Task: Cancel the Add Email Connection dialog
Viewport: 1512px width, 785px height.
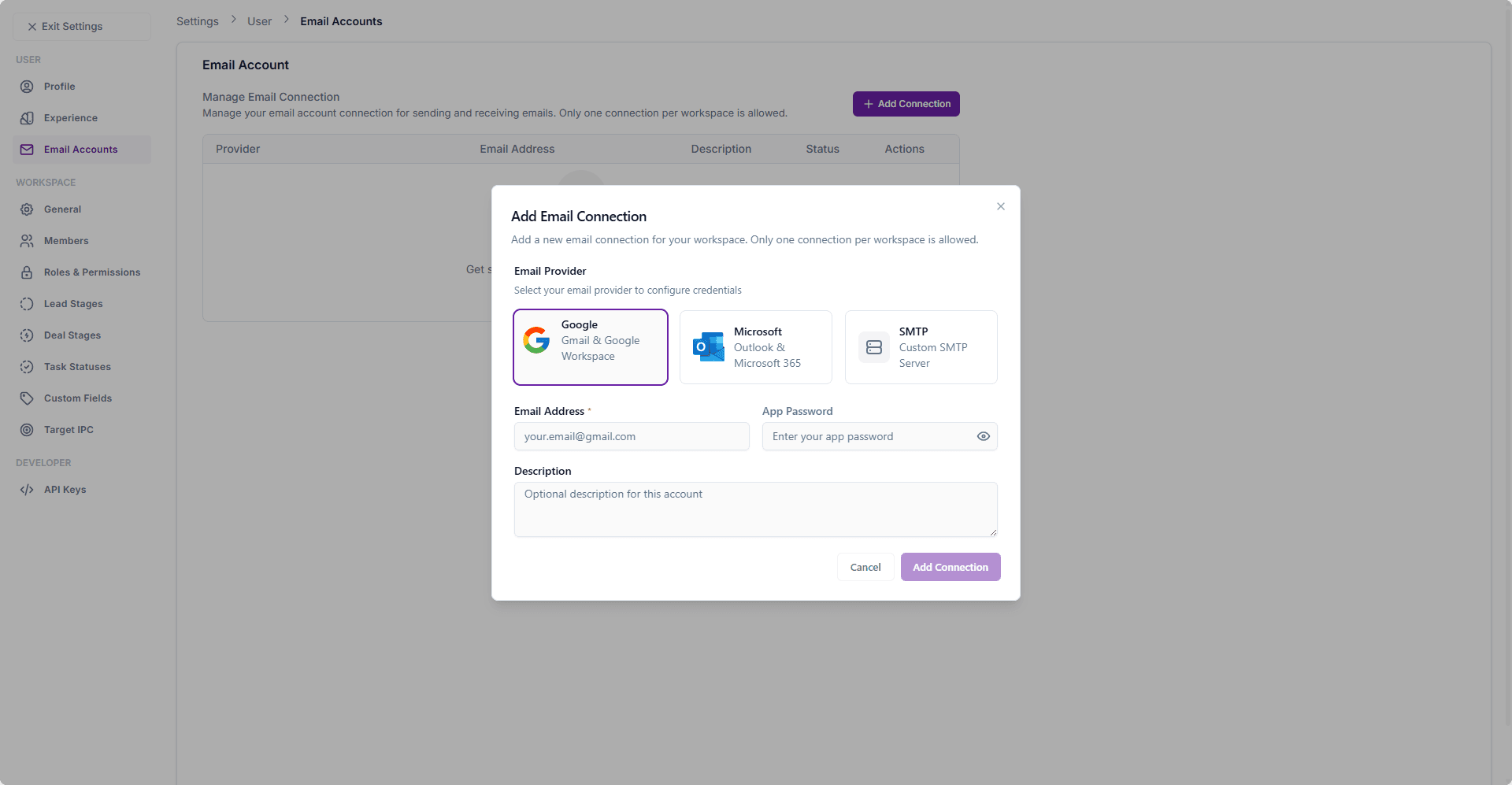Action: point(865,567)
